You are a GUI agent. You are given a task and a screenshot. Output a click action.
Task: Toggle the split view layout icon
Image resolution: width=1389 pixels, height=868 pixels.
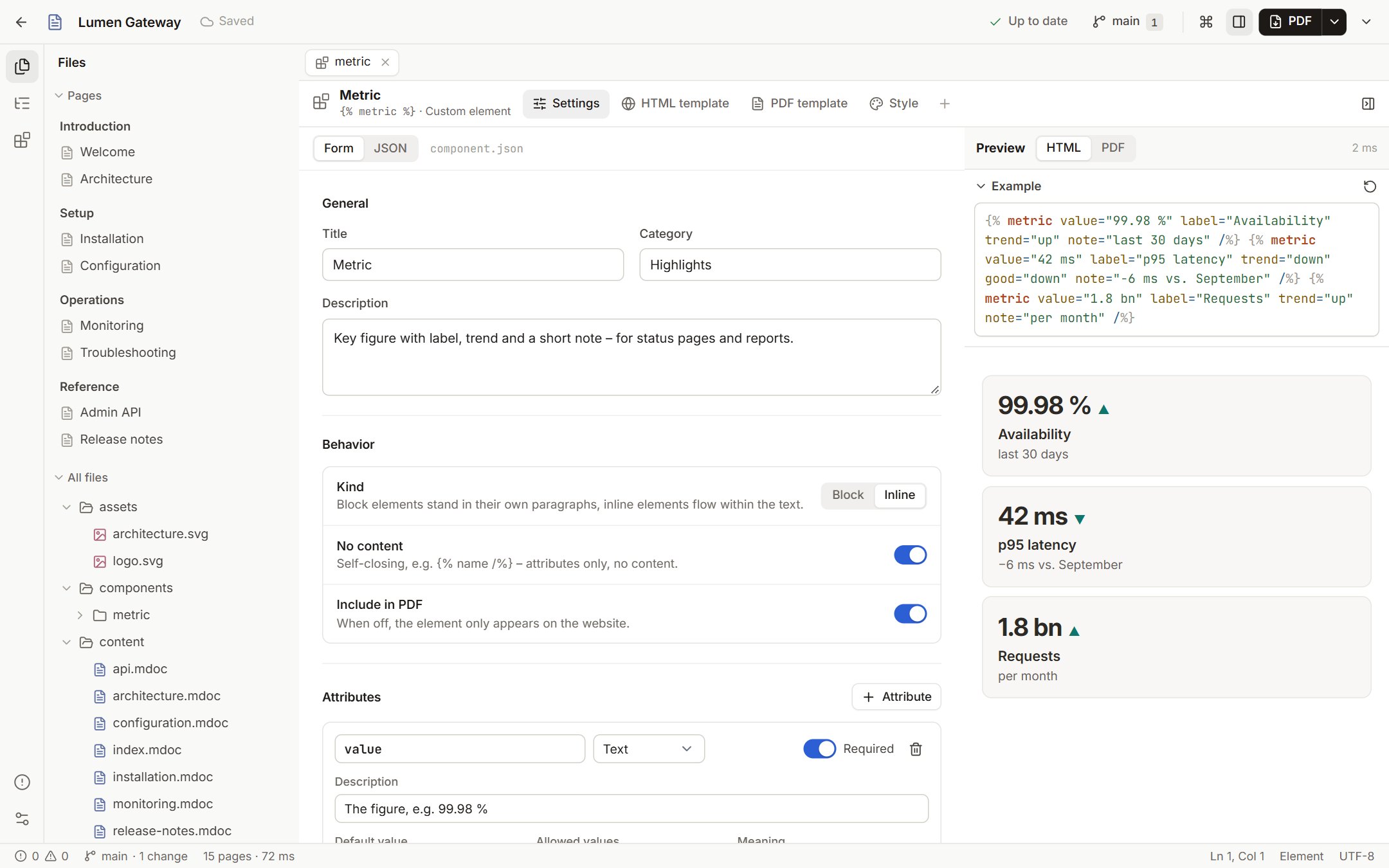[1239, 22]
